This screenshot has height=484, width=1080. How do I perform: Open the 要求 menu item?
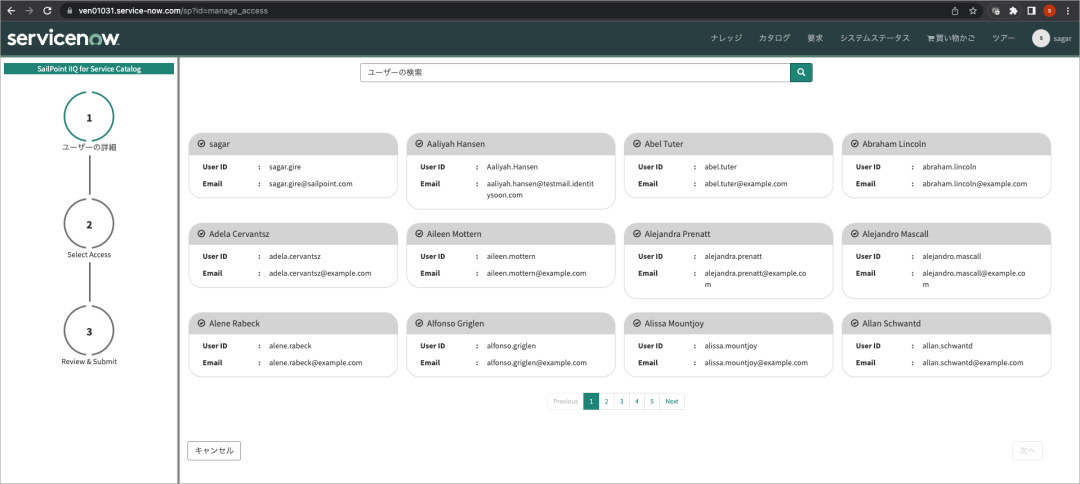(x=815, y=39)
